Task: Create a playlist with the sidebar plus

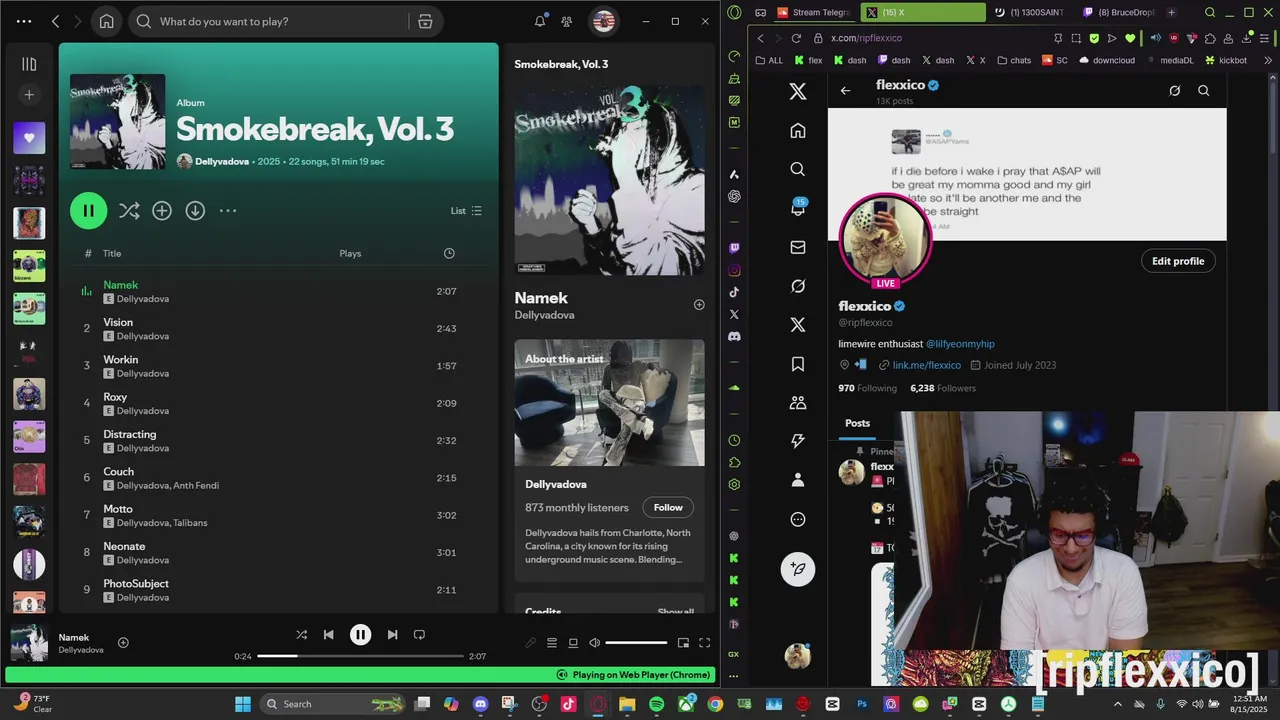Action: tap(29, 95)
